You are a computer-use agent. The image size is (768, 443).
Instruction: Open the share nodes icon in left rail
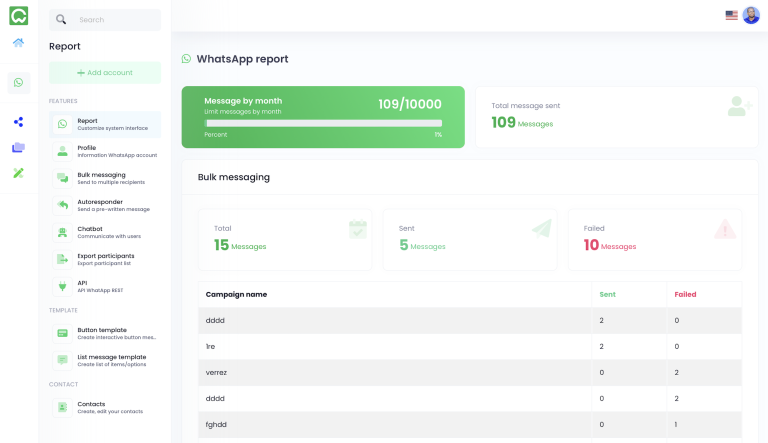[18, 122]
